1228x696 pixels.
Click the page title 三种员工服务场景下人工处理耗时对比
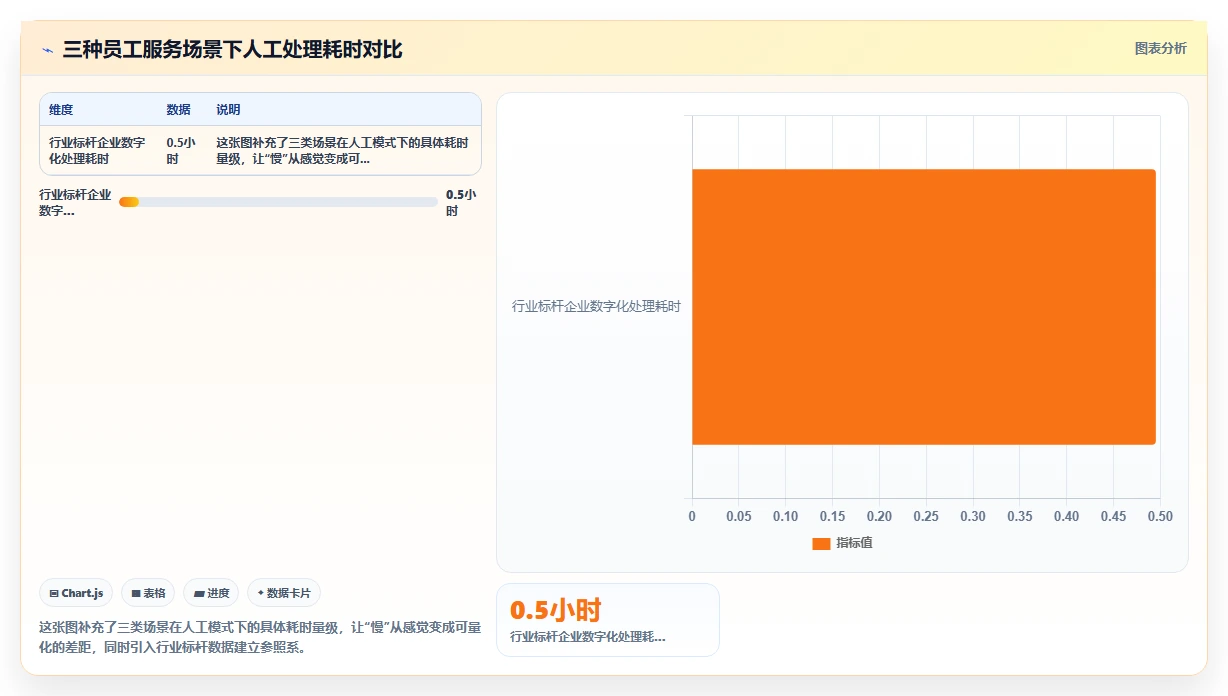[x=232, y=49]
